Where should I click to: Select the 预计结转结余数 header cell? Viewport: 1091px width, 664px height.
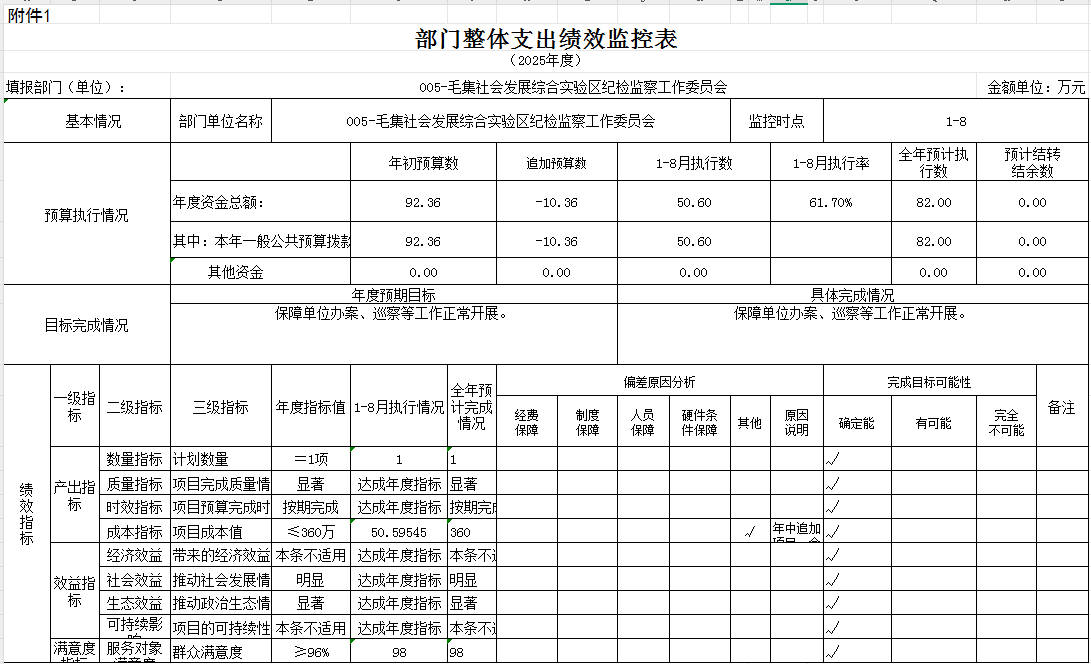click(x=1032, y=162)
